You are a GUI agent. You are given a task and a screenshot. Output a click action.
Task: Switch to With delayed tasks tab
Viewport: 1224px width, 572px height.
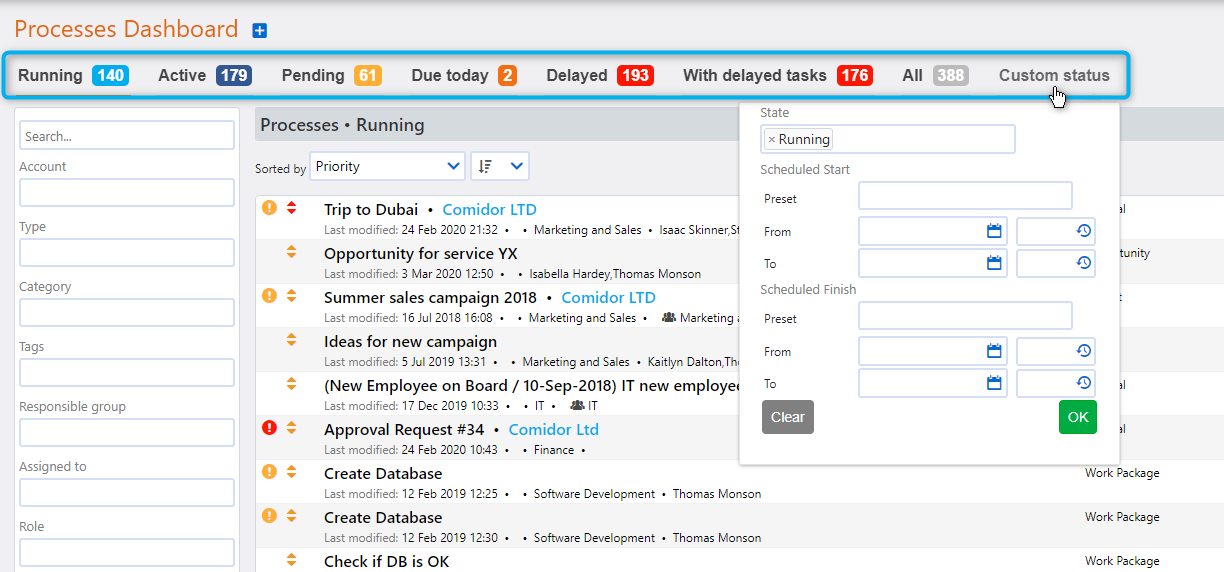click(778, 75)
